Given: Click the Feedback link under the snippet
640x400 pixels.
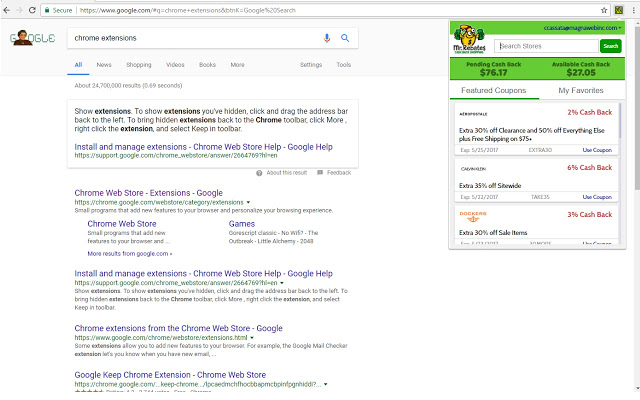Looking at the screenshot, I should pyautogui.click(x=339, y=173).
